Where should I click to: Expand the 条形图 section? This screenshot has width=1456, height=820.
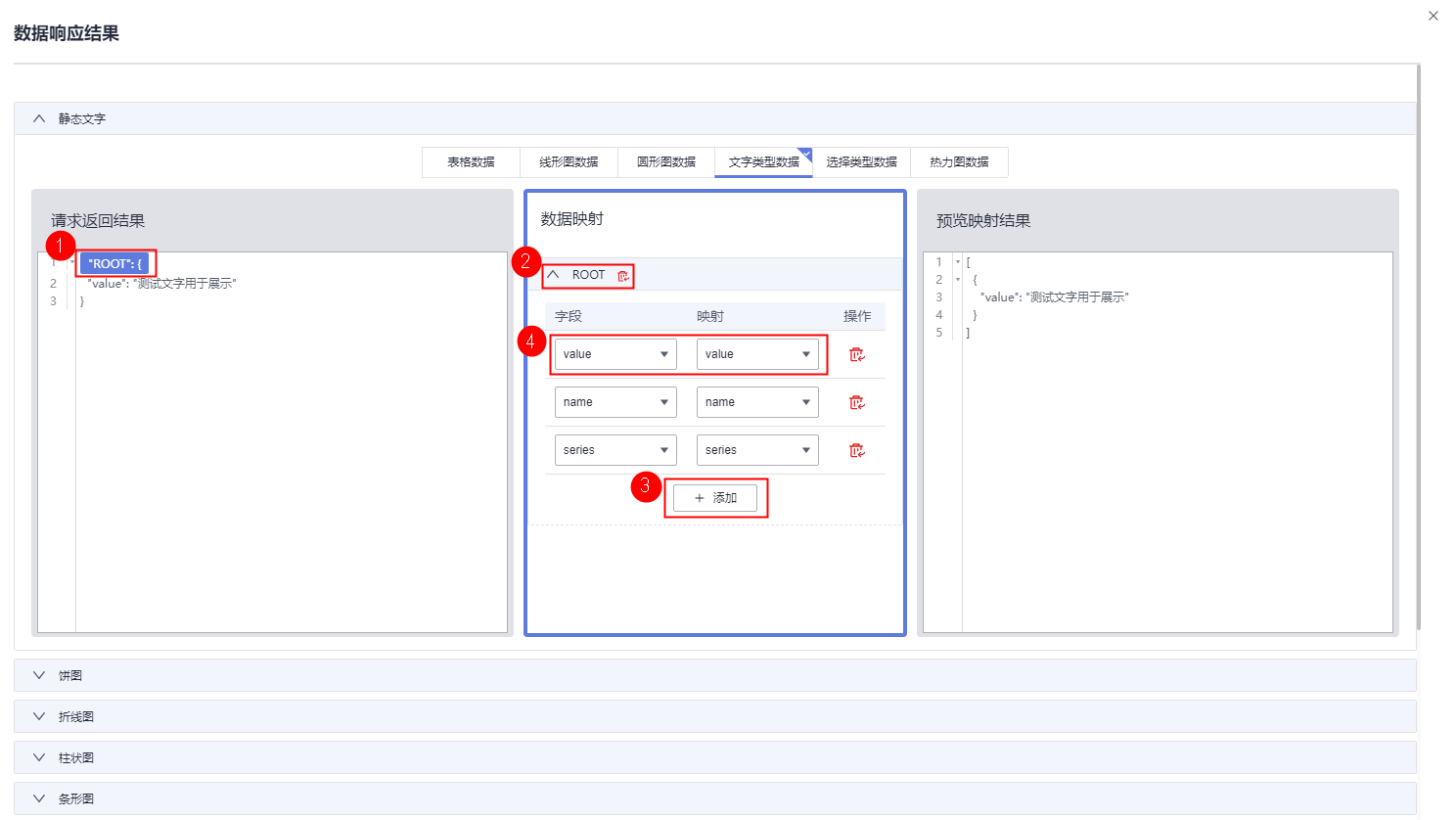pyautogui.click(x=39, y=798)
